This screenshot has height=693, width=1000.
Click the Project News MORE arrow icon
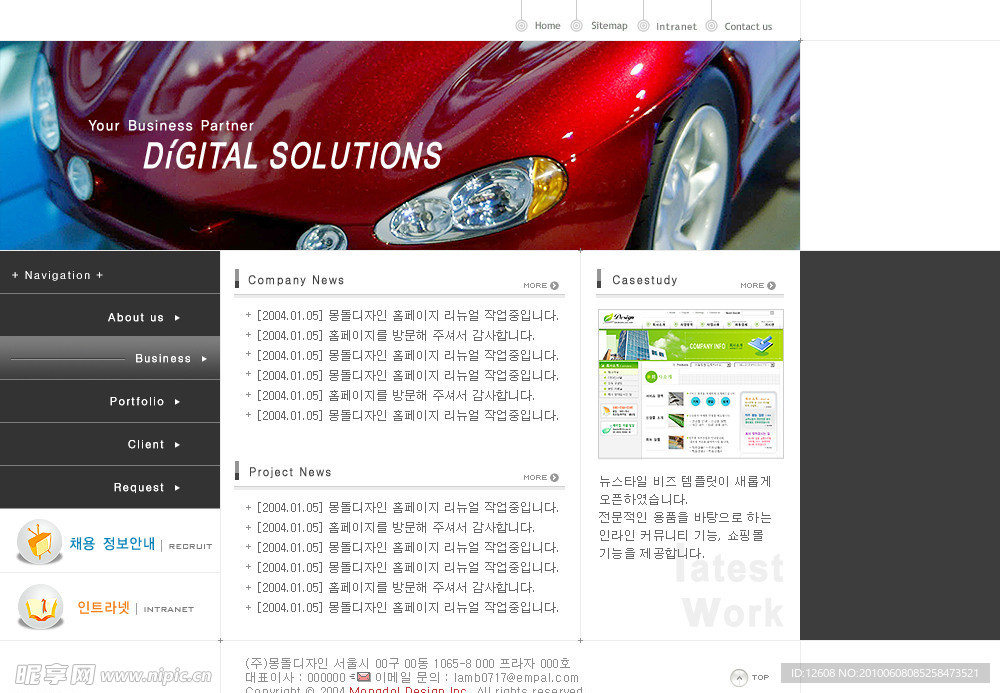[554, 478]
